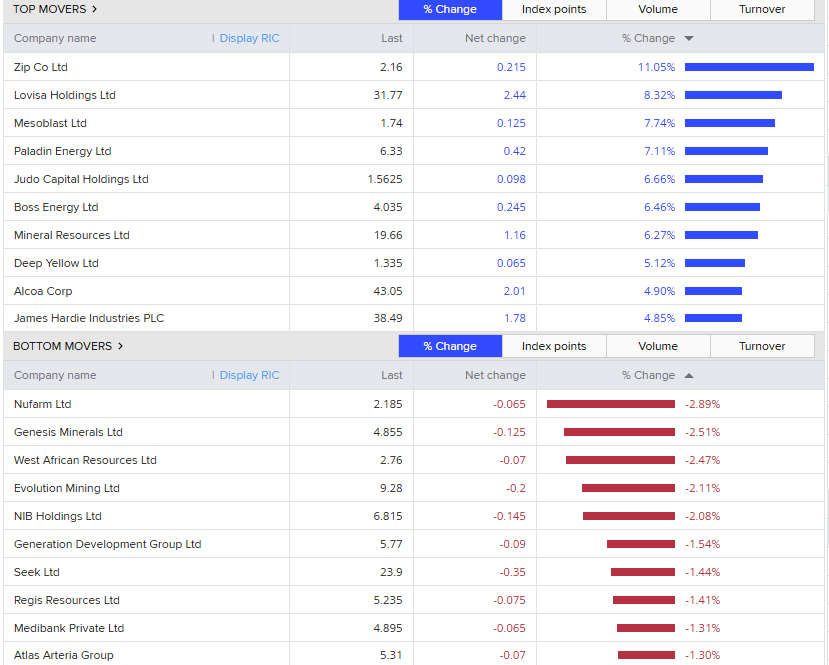Sort Top Movers by Net change column
The height and width of the screenshot is (665, 829).
pyautogui.click(x=495, y=38)
